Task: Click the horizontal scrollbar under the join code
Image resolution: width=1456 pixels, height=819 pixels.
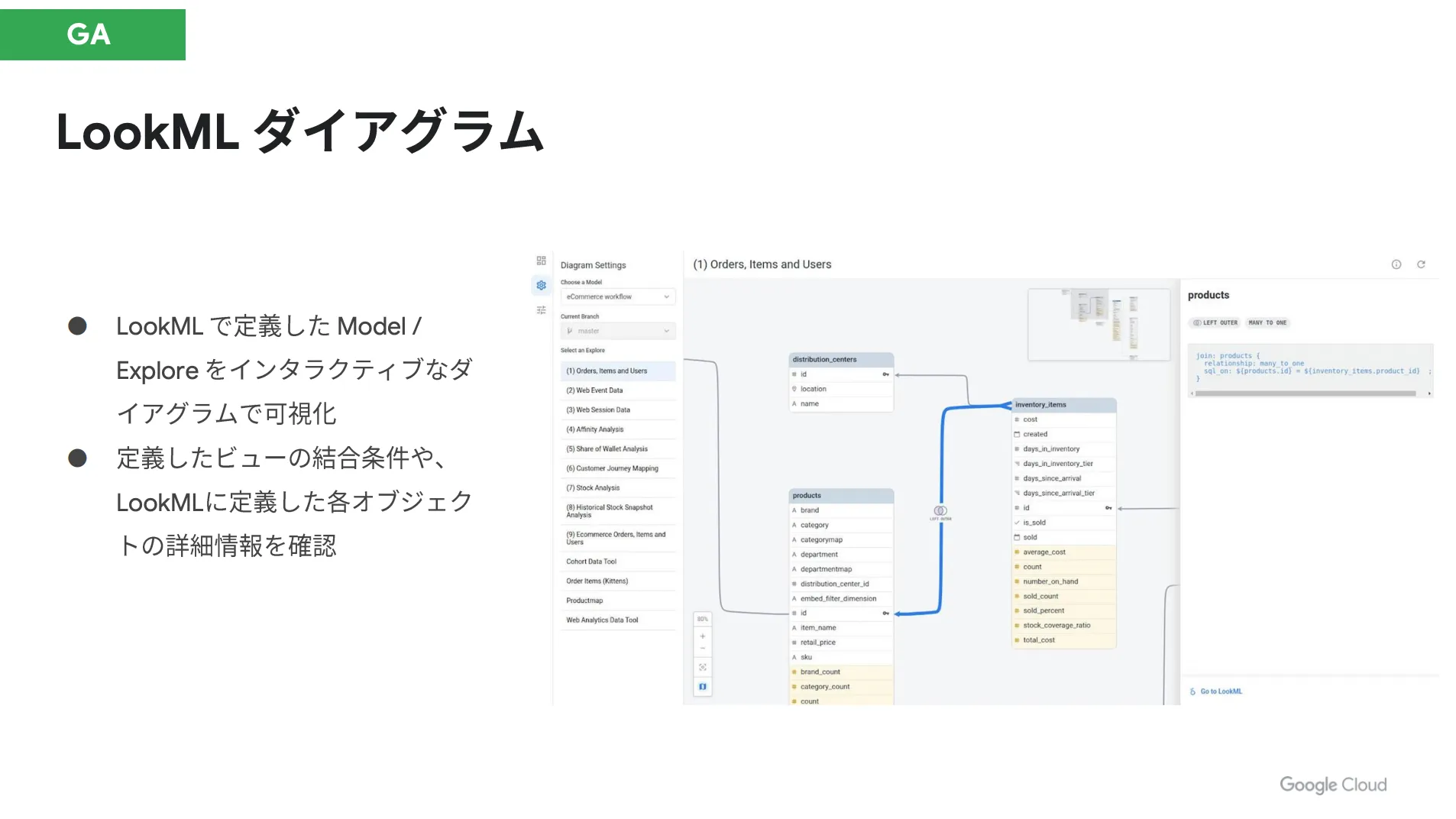Action: 1305,393
